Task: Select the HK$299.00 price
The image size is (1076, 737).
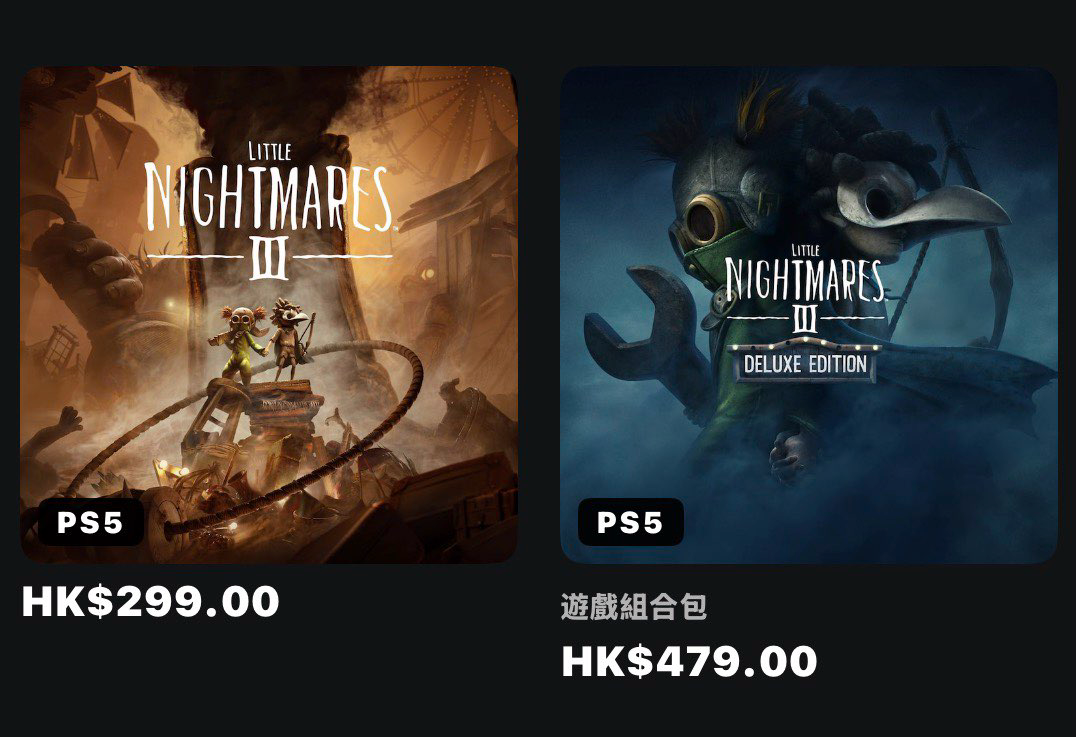Action: point(150,602)
